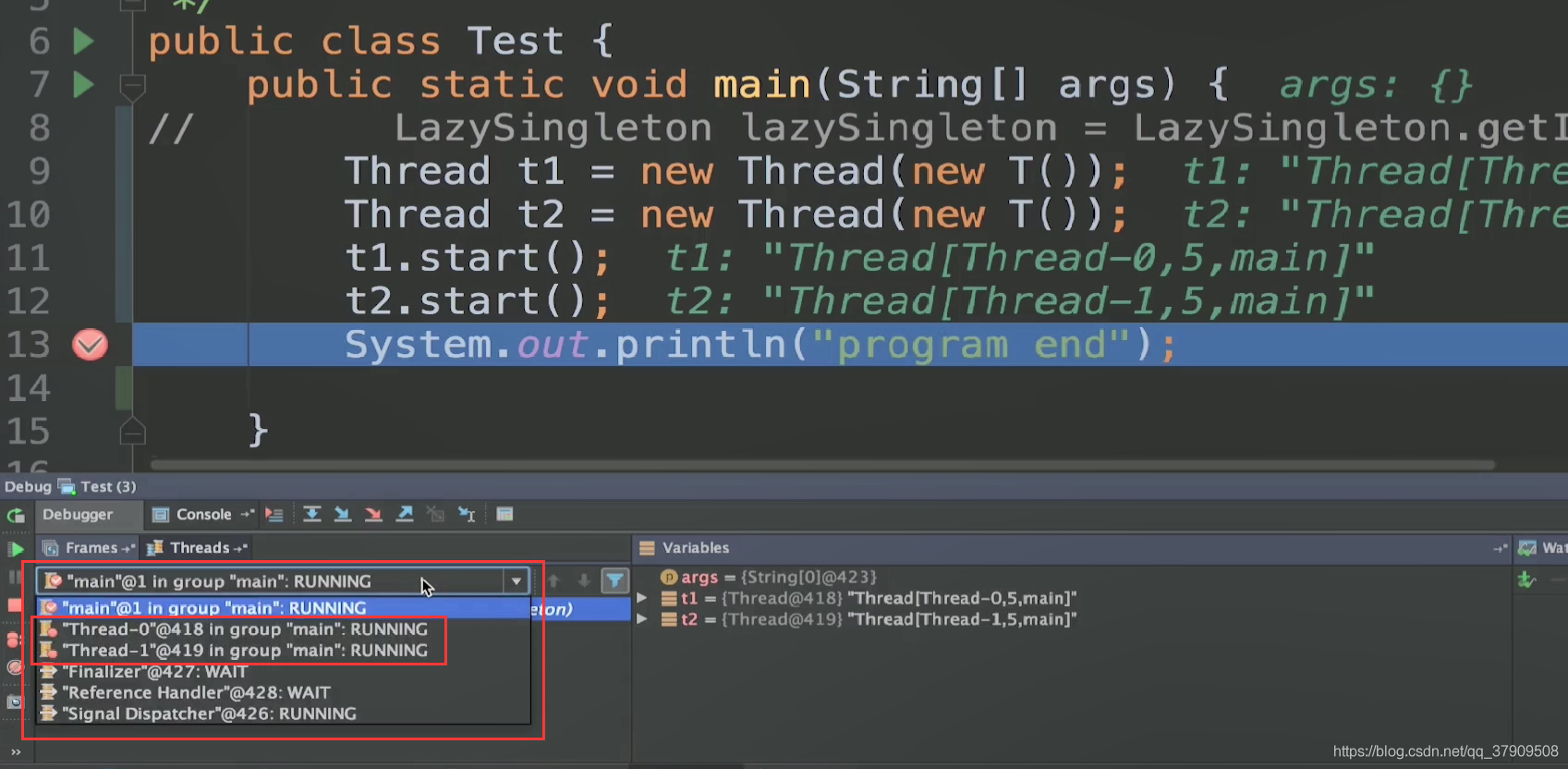The width and height of the screenshot is (1568, 769).
Task: Open View Breakpoints icon in left debug strip
Action: tap(14, 640)
